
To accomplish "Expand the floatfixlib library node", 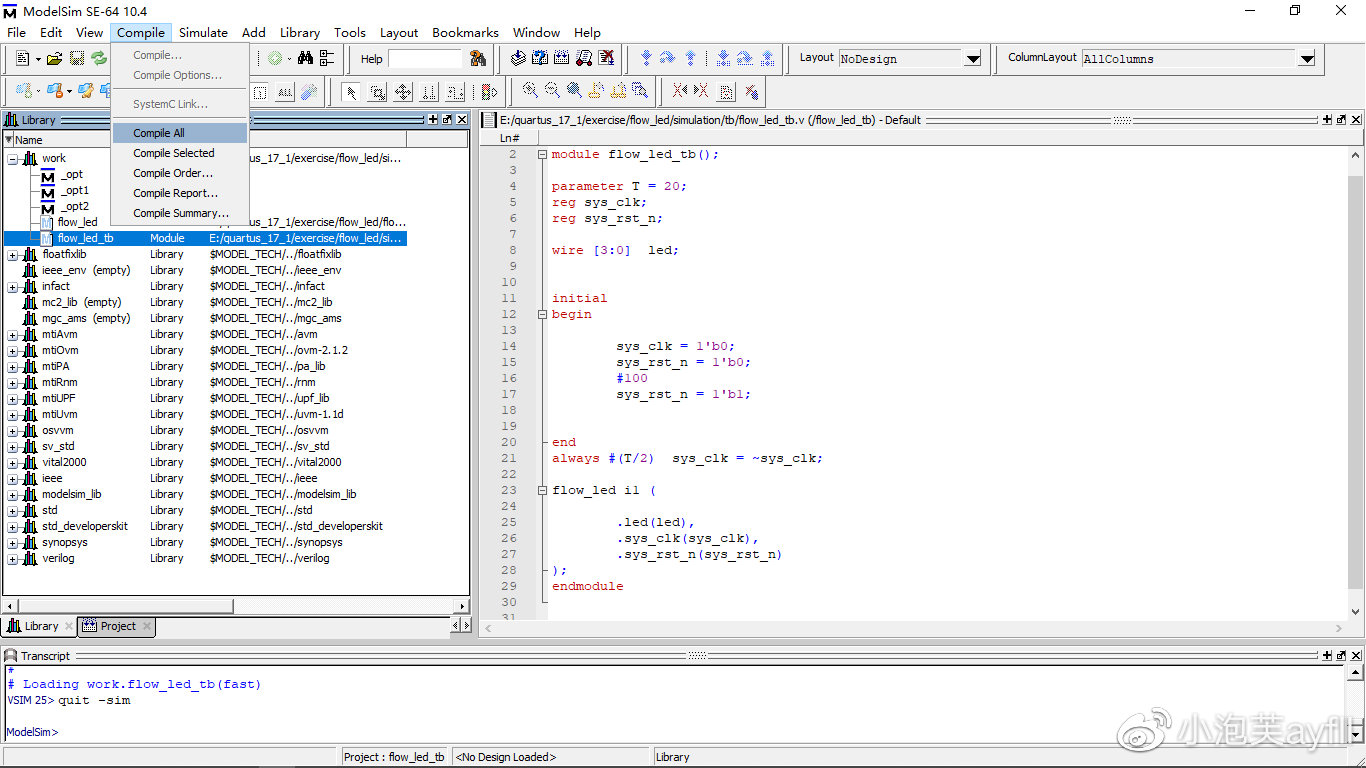I will click(13, 254).
